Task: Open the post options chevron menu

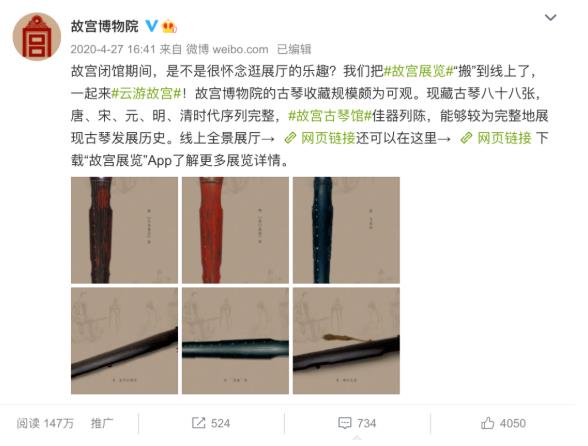Action: click(x=550, y=18)
